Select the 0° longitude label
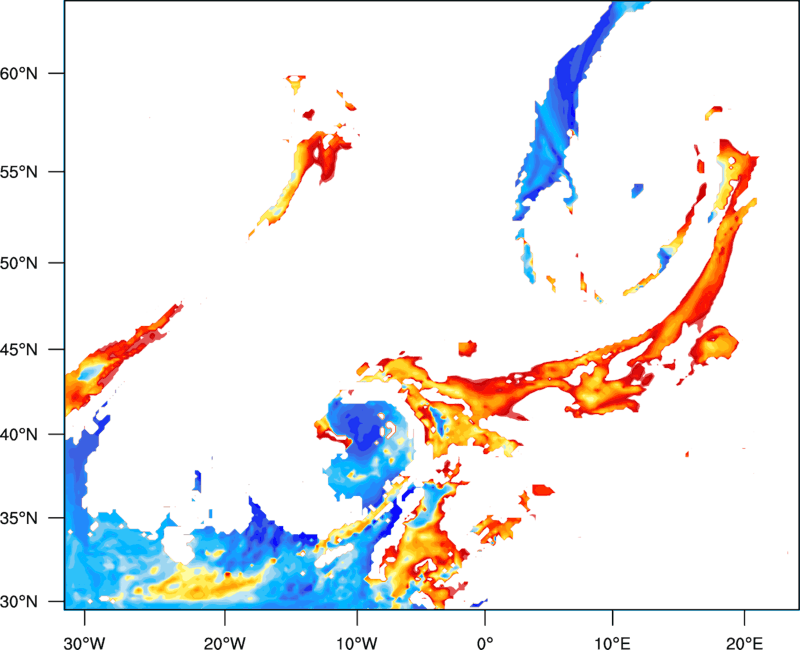Viewport: 800px width, 650px height. click(x=485, y=643)
